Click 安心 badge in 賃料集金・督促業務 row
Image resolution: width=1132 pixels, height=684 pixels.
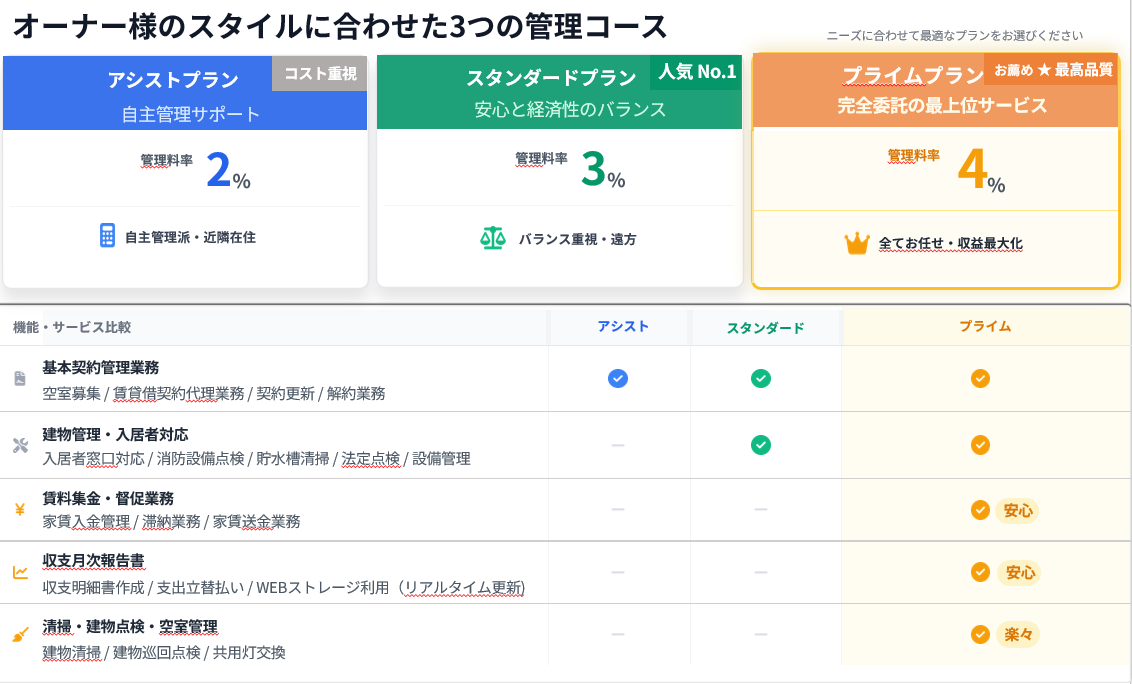1018,511
